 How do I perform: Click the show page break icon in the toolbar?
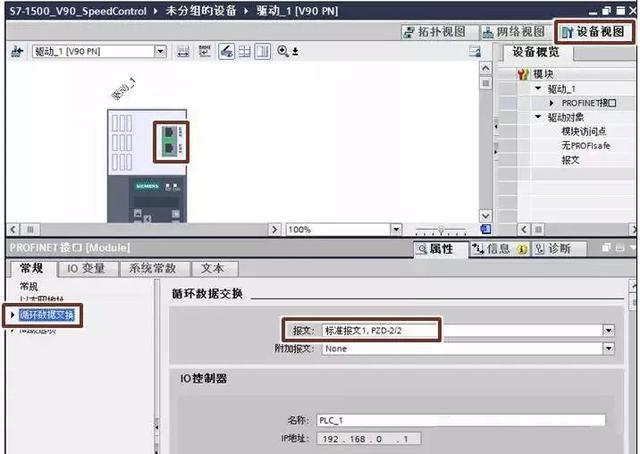[261, 51]
